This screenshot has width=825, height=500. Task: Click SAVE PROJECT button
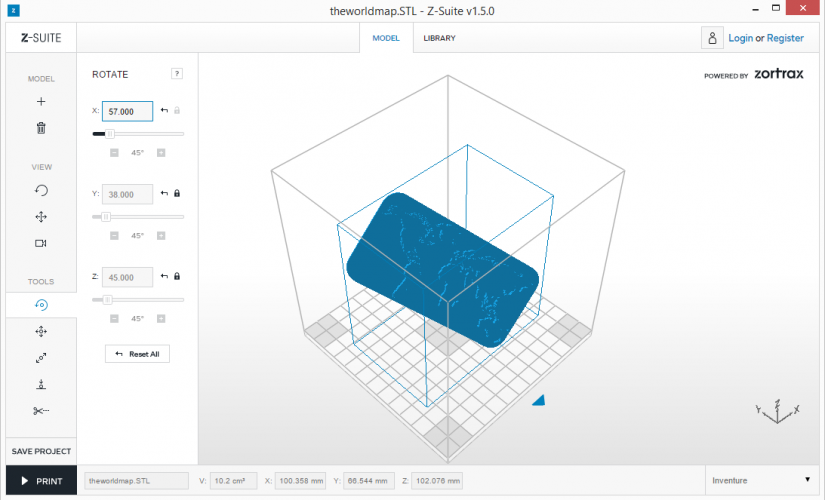pyautogui.click(x=41, y=452)
